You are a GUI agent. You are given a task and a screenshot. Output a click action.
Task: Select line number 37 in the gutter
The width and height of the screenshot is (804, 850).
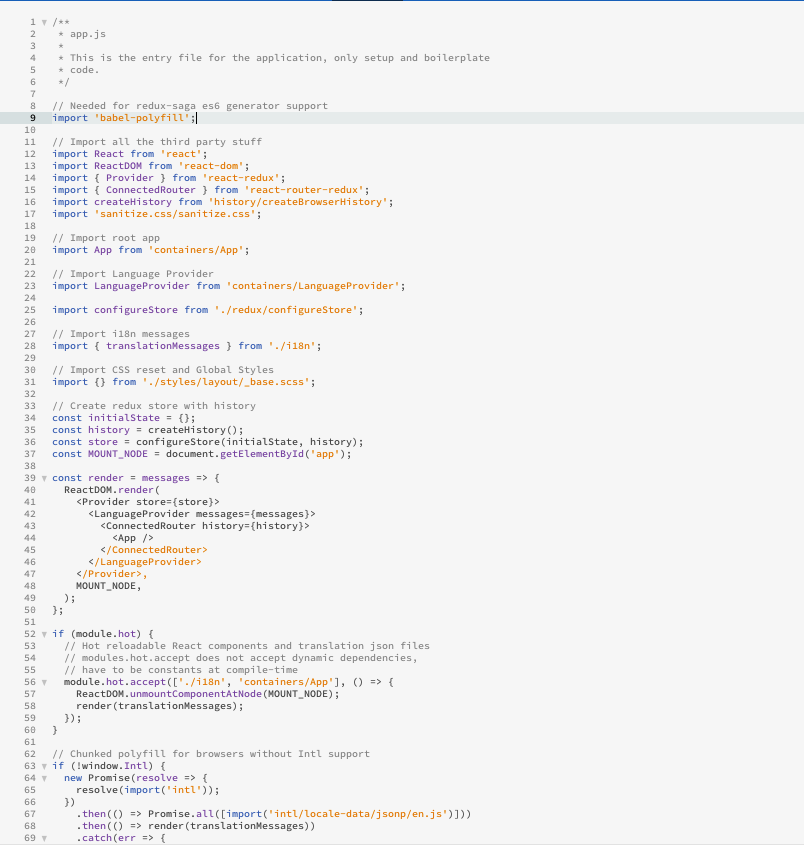30,454
